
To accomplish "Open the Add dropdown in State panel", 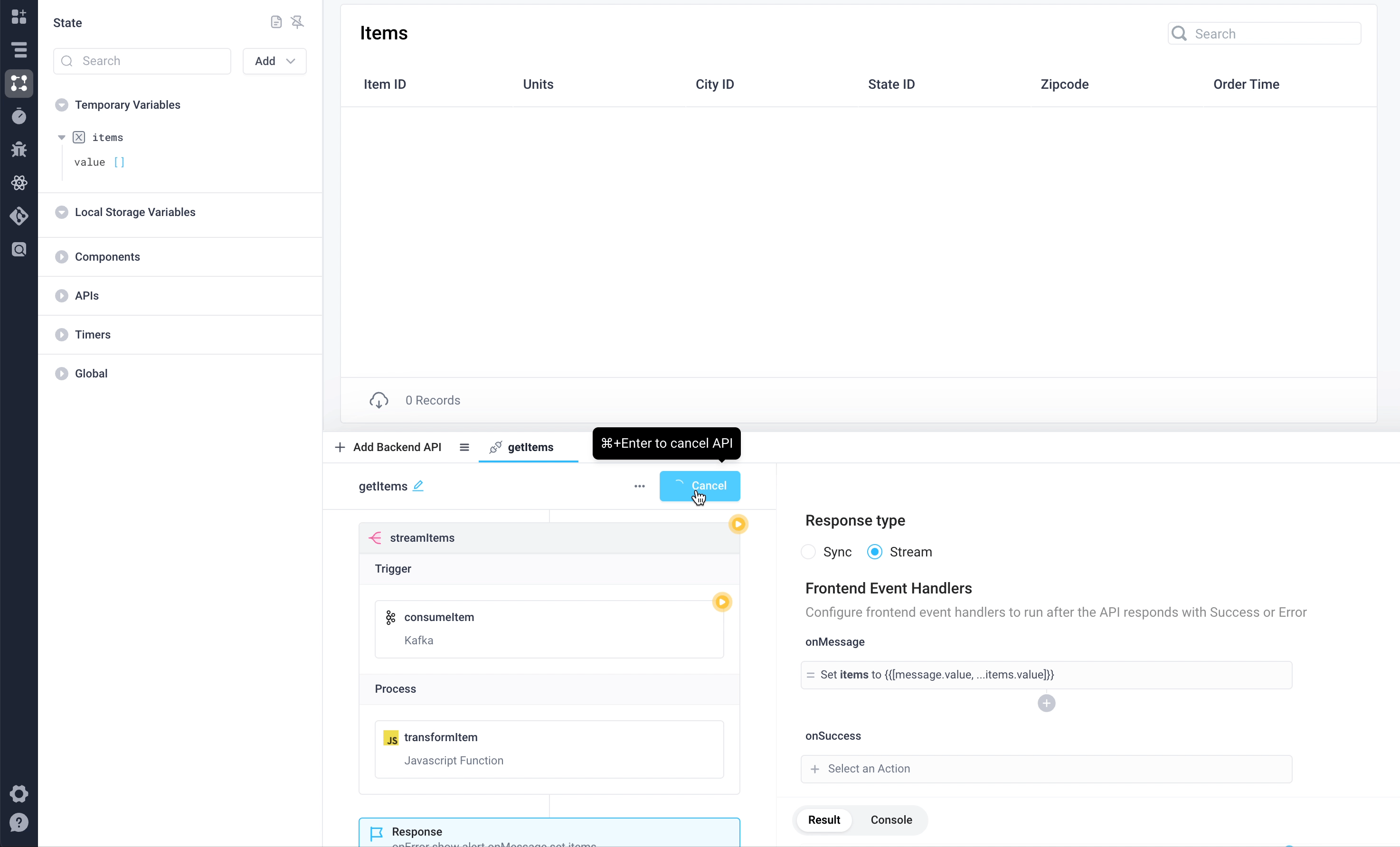I will [x=274, y=61].
